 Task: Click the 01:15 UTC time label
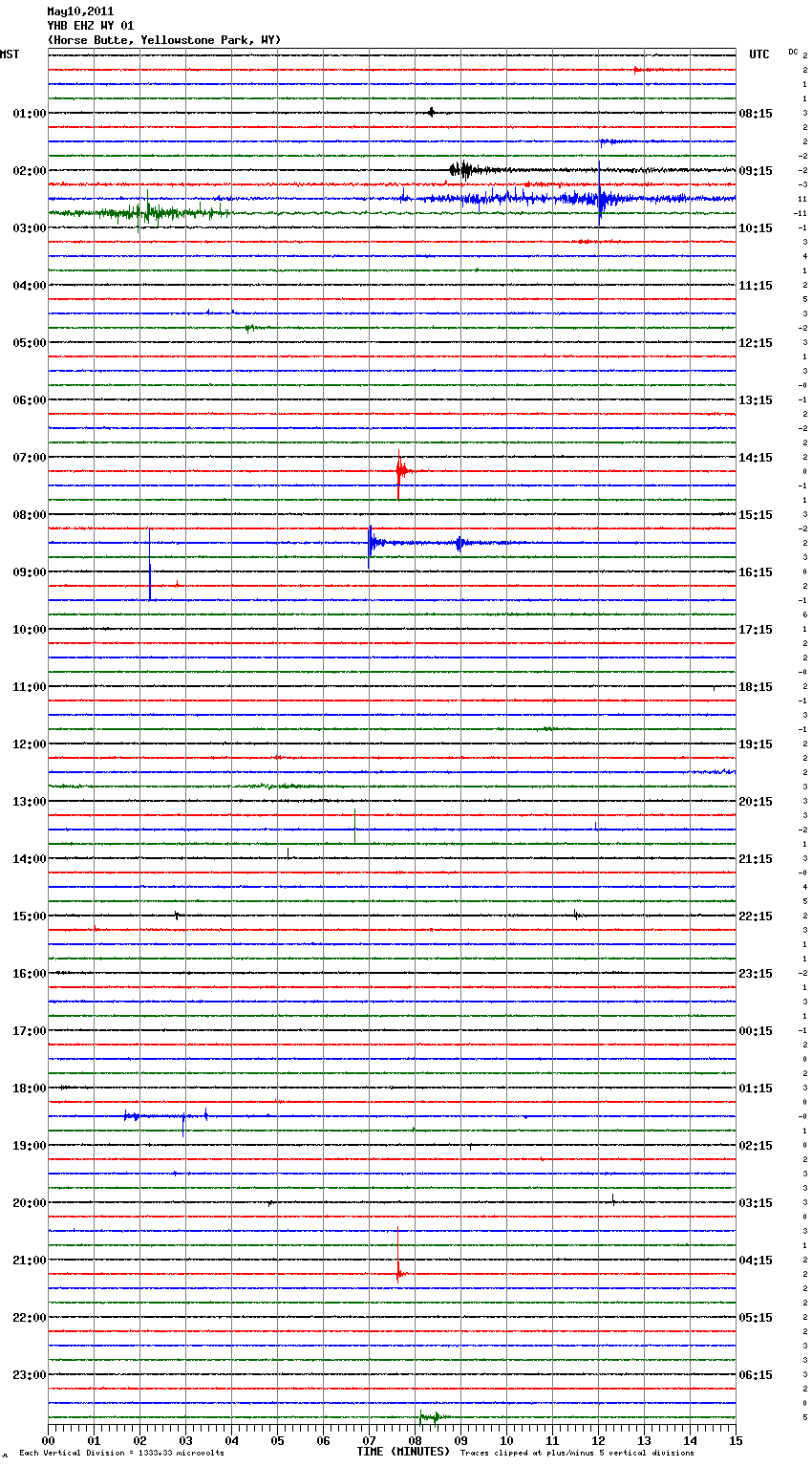pyautogui.click(x=756, y=1089)
